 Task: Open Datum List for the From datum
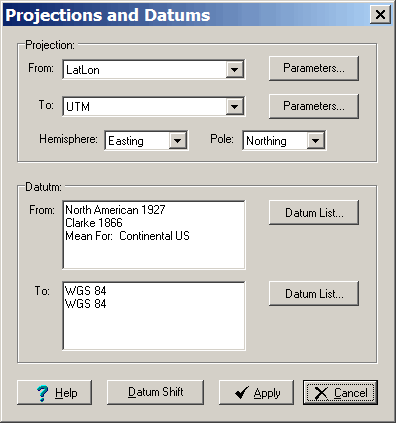point(314,213)
